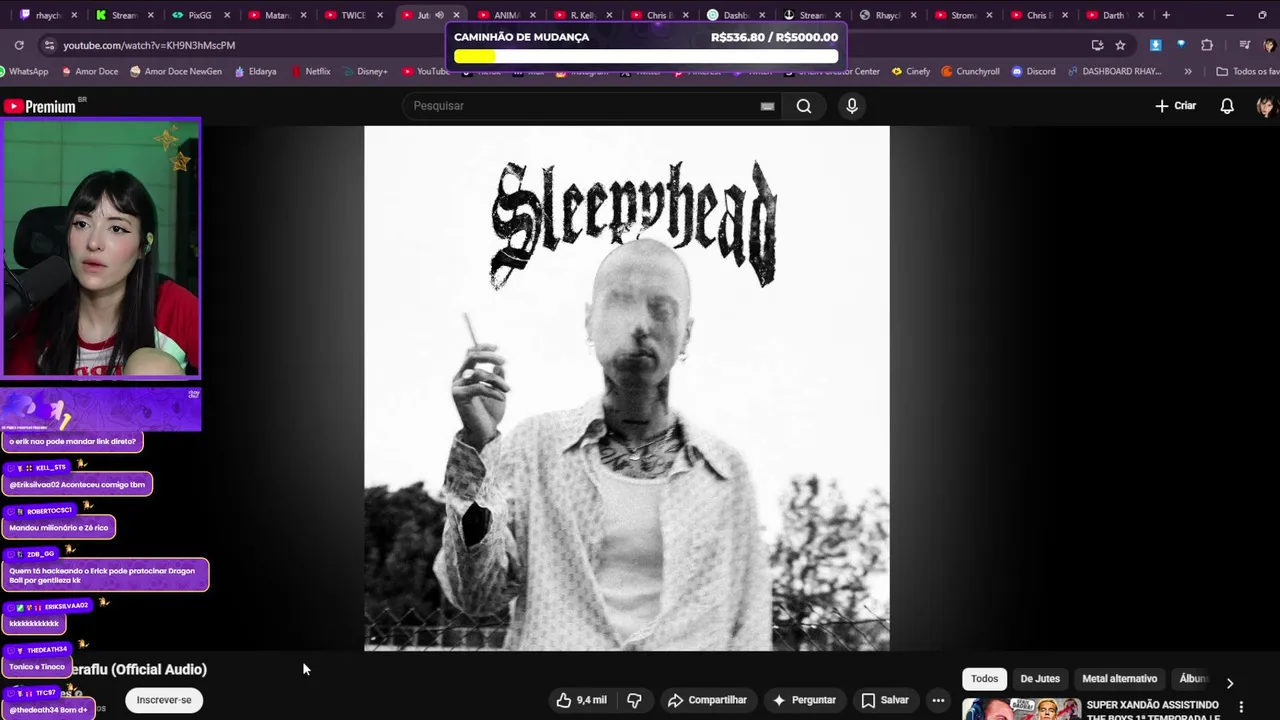1280x720 pixels.
Task: Open the Eldarya bookmark
Action: tap(255, 71)
